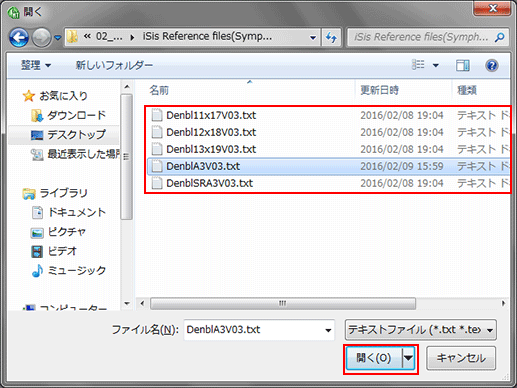The image size is (517, 388).
Task: Click the ピクチャ library icon
Action: [37, 233]
